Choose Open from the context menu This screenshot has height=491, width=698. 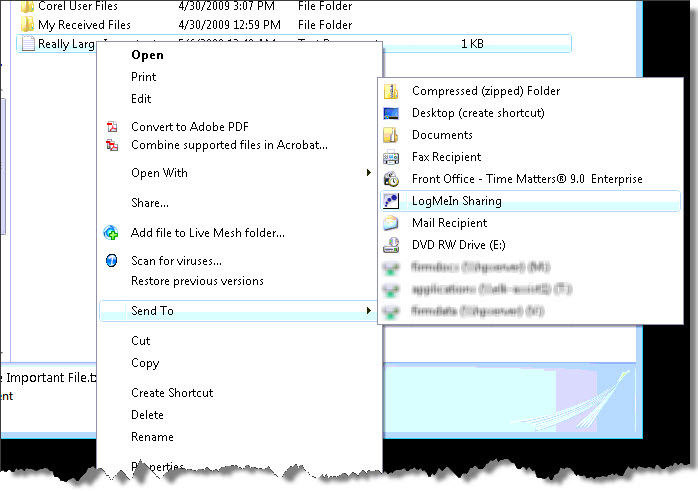coord(148,55)
